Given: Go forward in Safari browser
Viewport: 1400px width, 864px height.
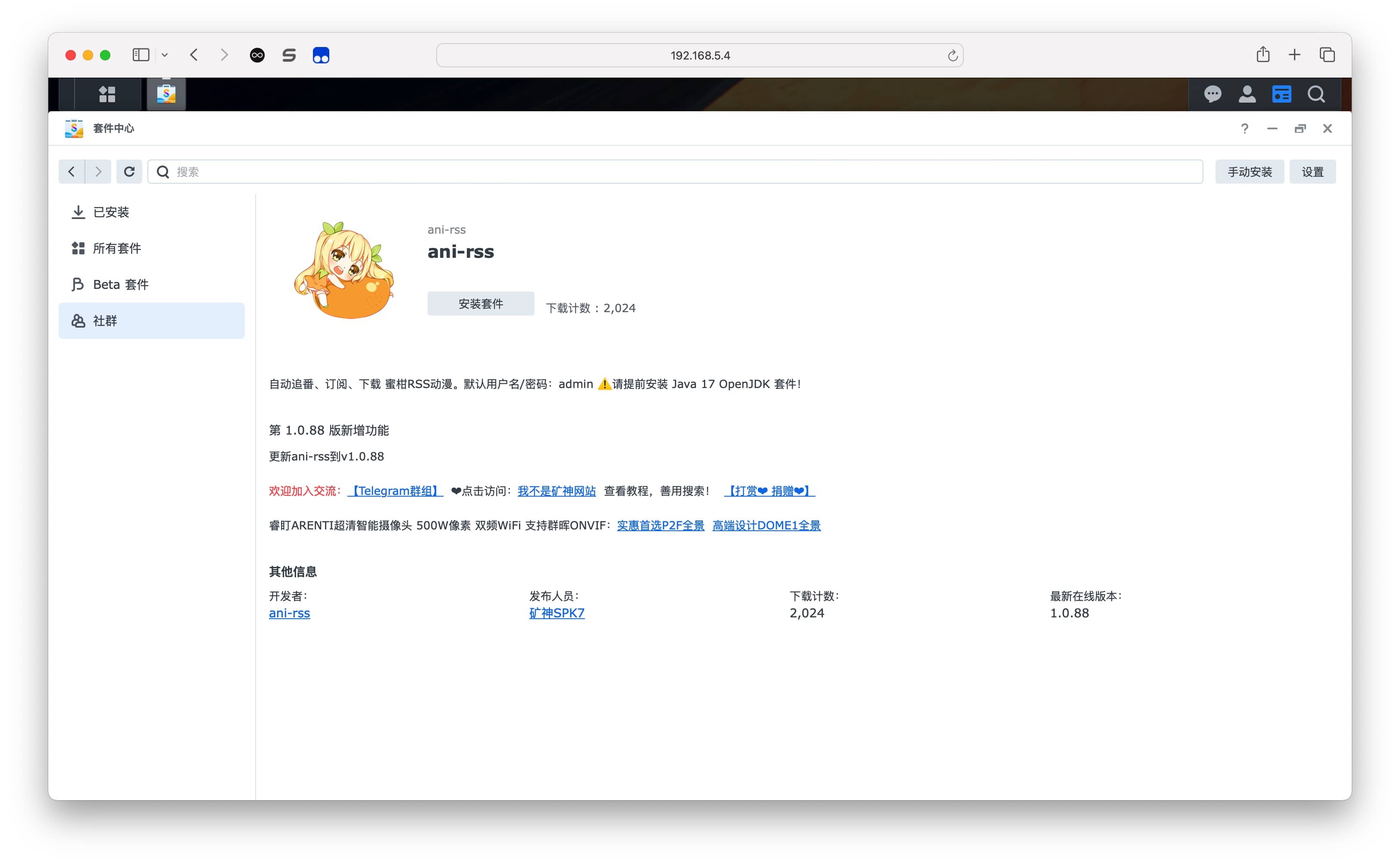Looking at the screenshot, I should (x=224, y=55).
